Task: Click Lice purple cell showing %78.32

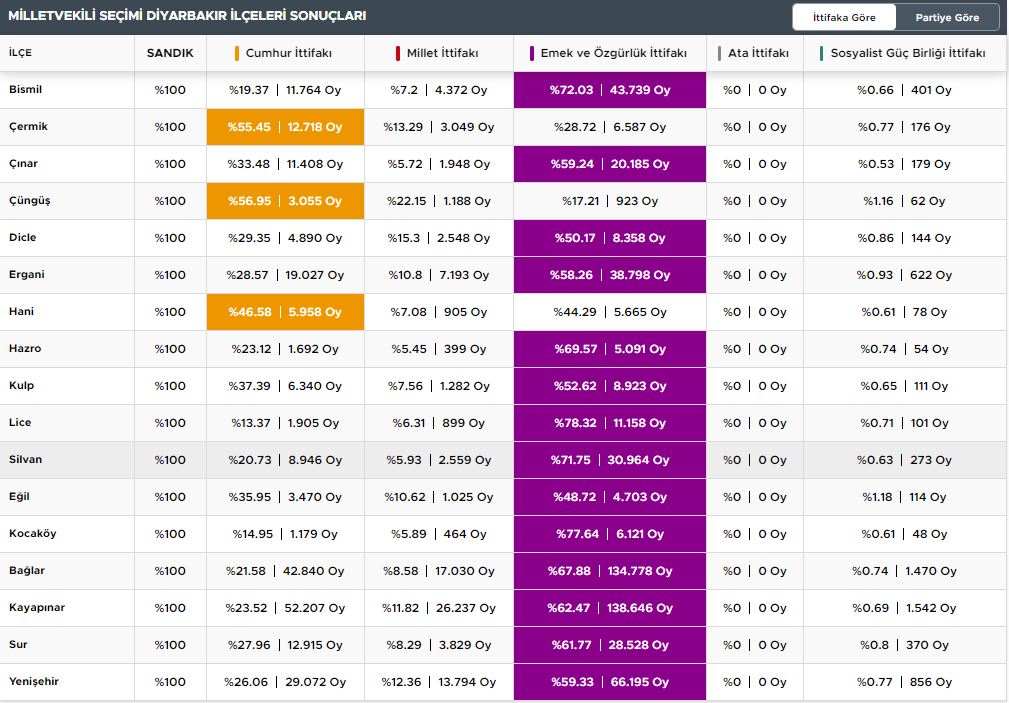Action: [x=609, y=423]
